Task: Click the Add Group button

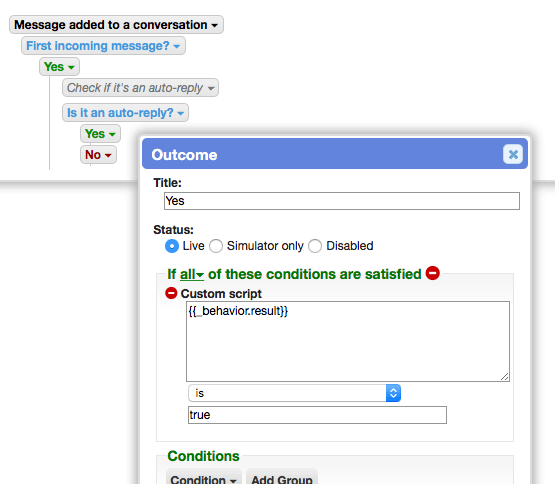Action: click(x=282, y=477)
